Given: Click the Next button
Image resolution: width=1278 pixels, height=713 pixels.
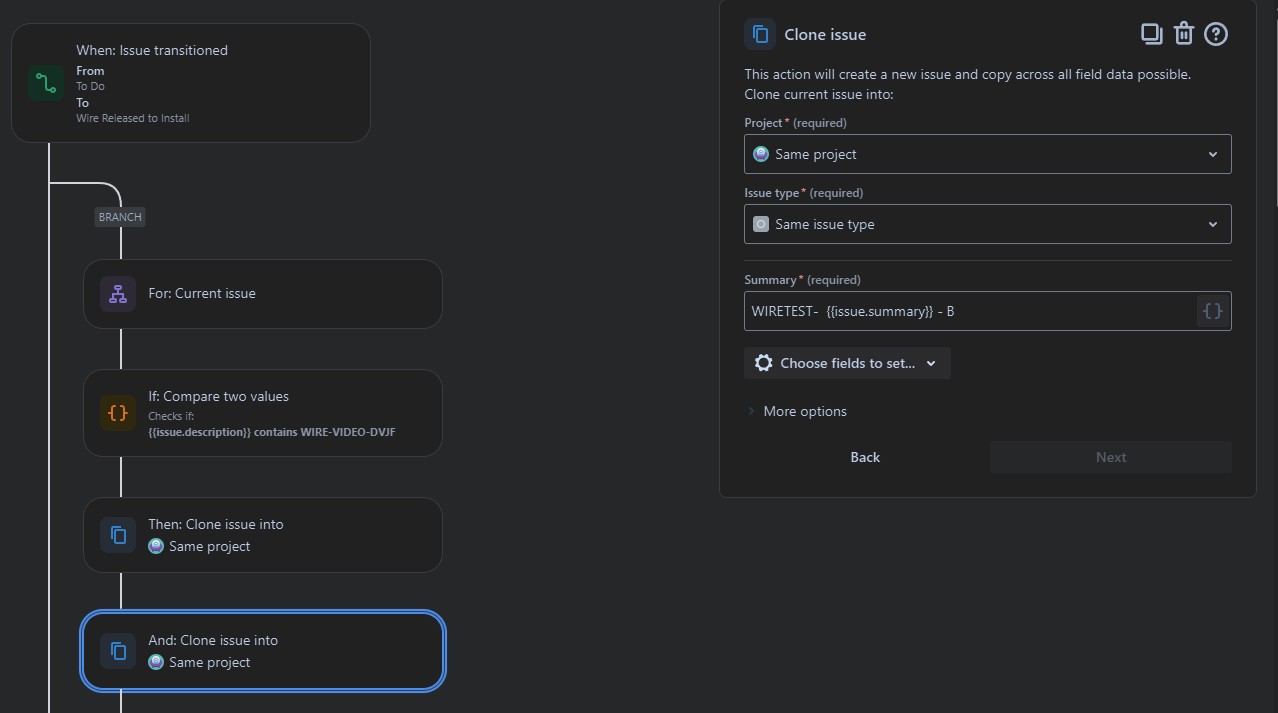Looking at the screenshot, I should [x=1110, y=457].
